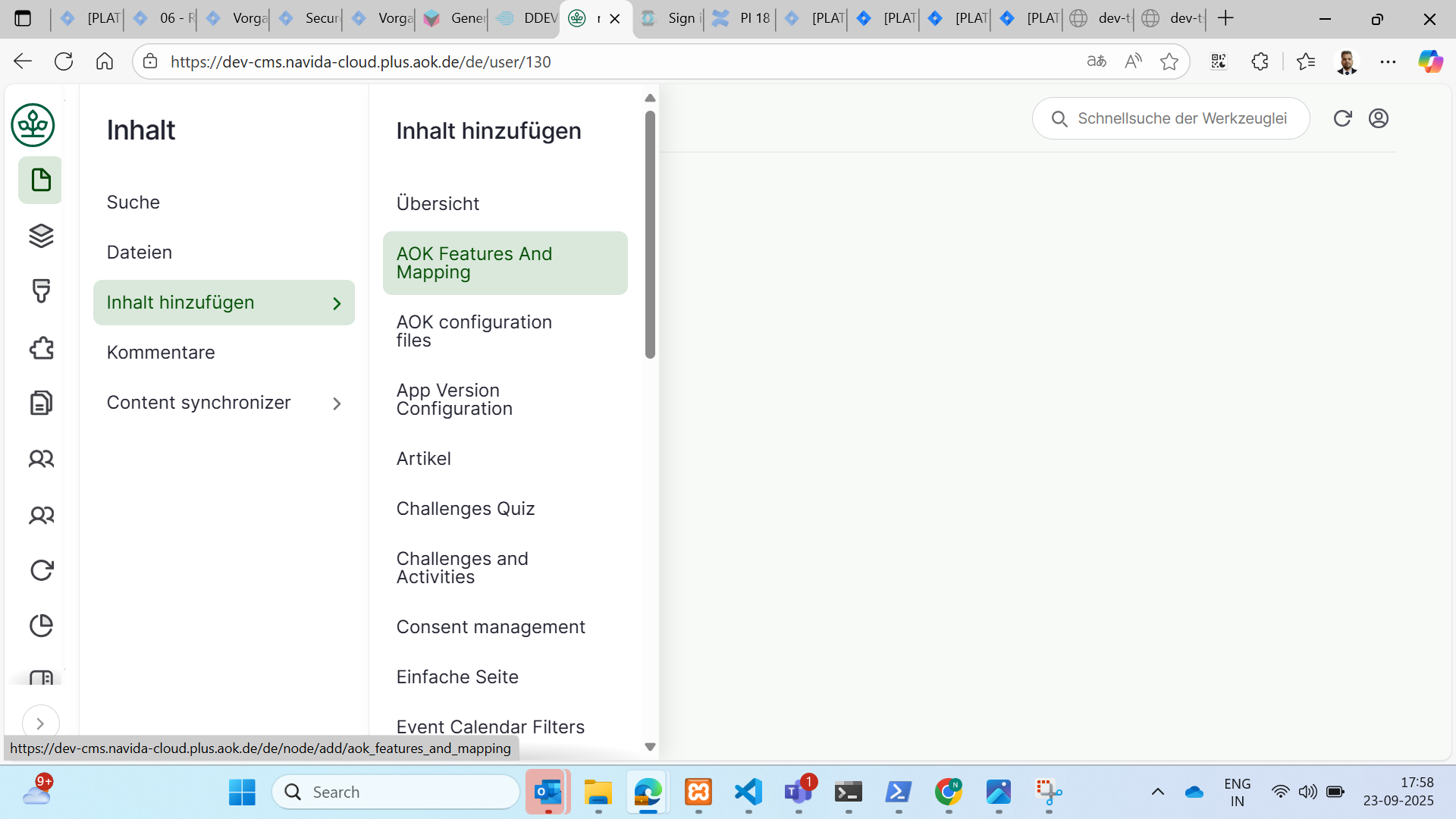This screenshot has width=1456, height=819.
Task: Click the Appearance paint brush sidebar icon
Action: point(41,291)
